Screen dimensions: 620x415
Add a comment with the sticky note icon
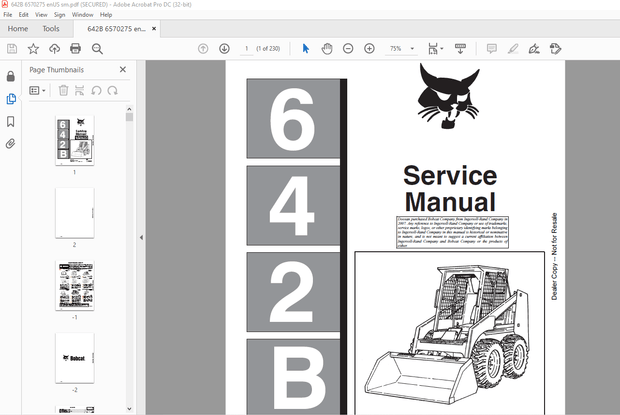[x=492, y=48]
